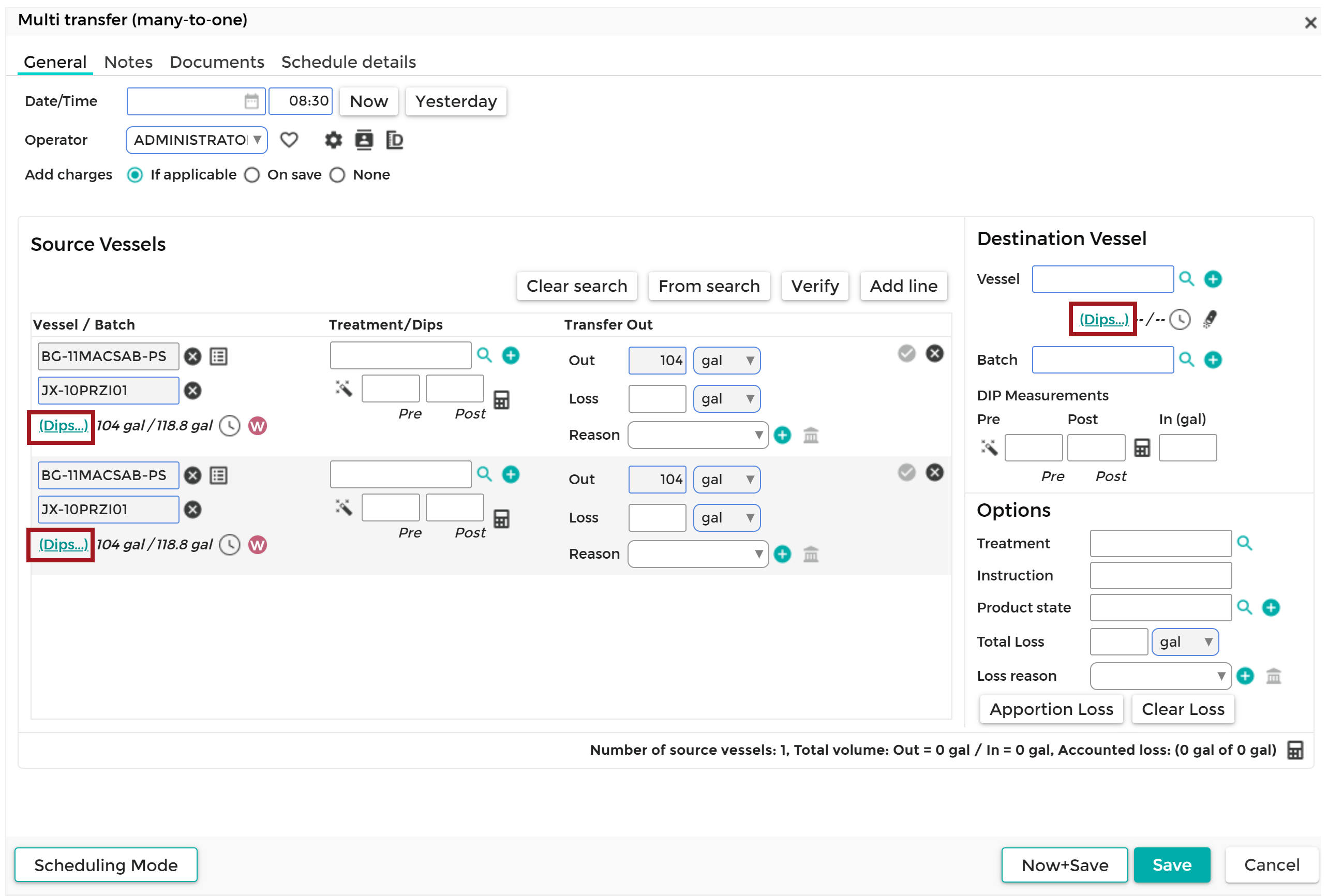Search Product state with magnifier icon
The height and width of the screenshot is (896, 1328).
(x=1244, y=607)
